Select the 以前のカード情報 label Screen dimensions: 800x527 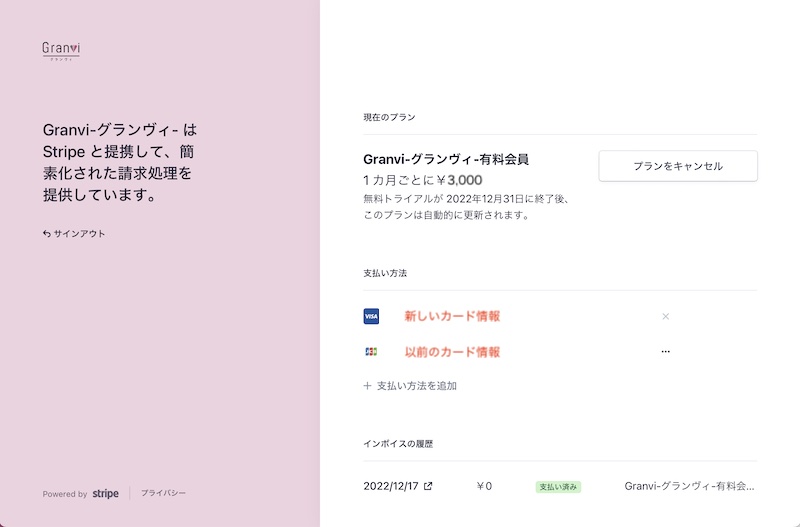(x=452, y=352)
